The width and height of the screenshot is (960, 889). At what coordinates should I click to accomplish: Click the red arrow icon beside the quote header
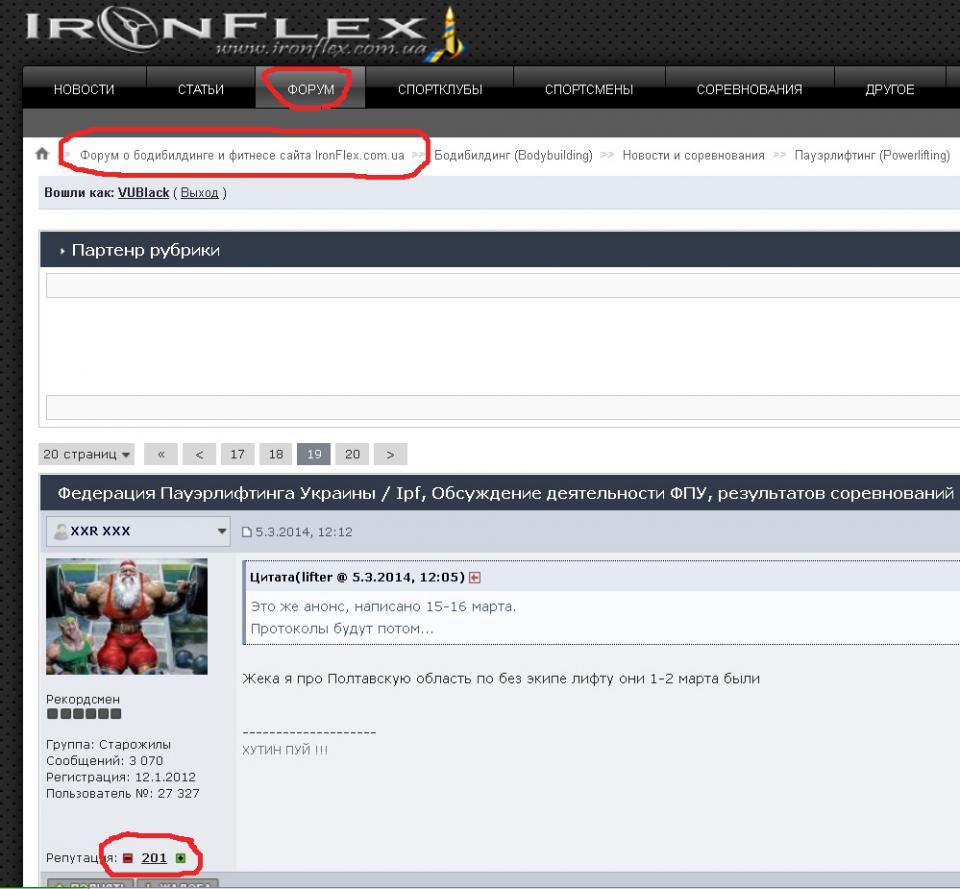[475, 577]
